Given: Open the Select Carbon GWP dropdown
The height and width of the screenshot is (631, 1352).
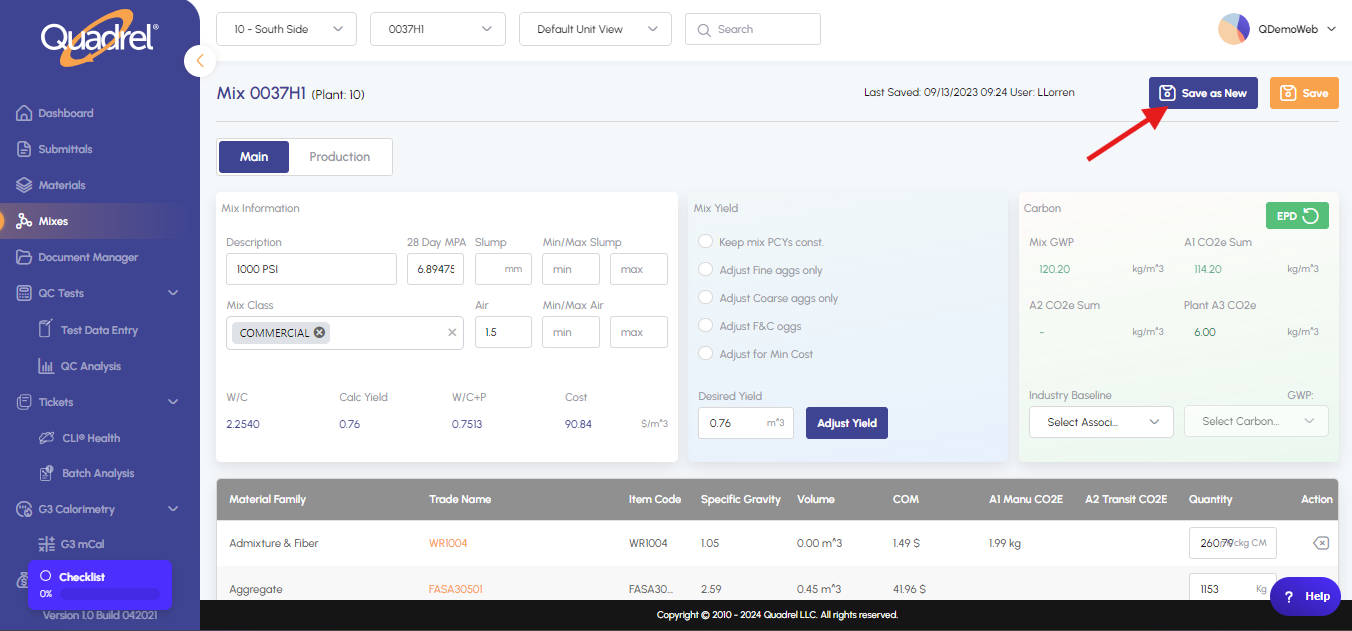Looking at the screenshot, I should coord(1256,422).
